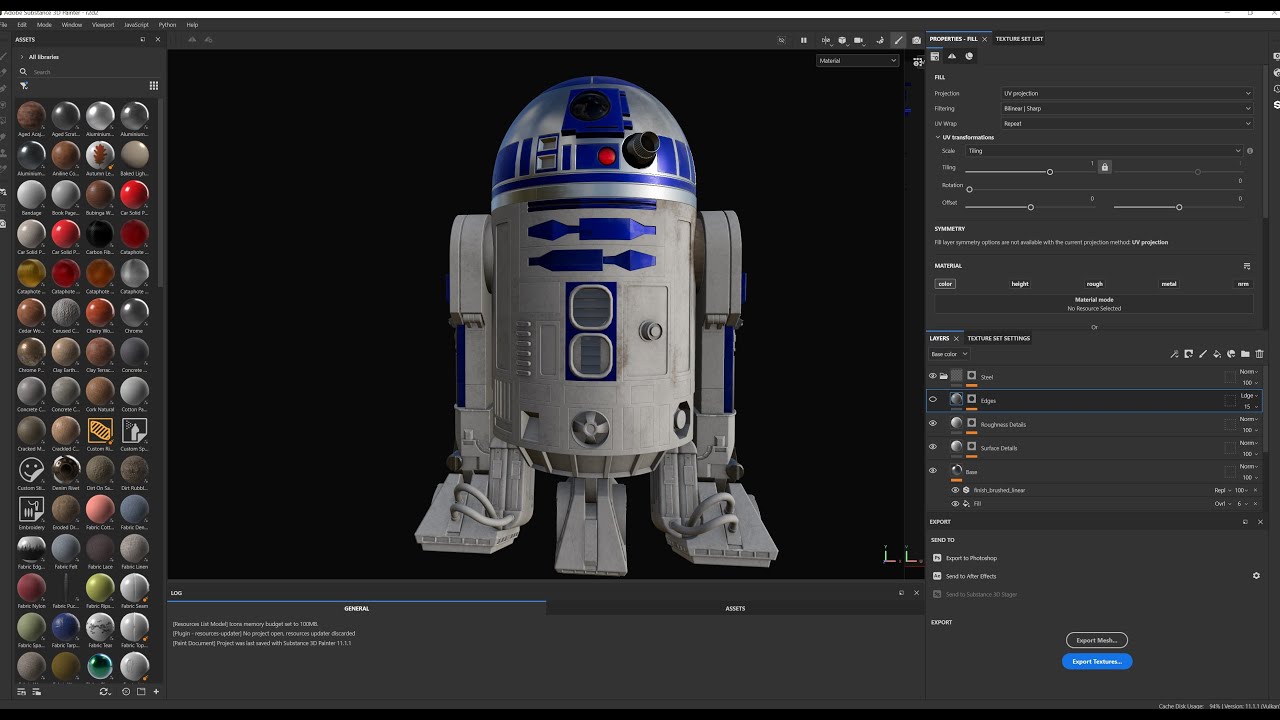Click the Rotation slider handle
This screenshot has width=1280, height=720.
(x=969, y=189)
